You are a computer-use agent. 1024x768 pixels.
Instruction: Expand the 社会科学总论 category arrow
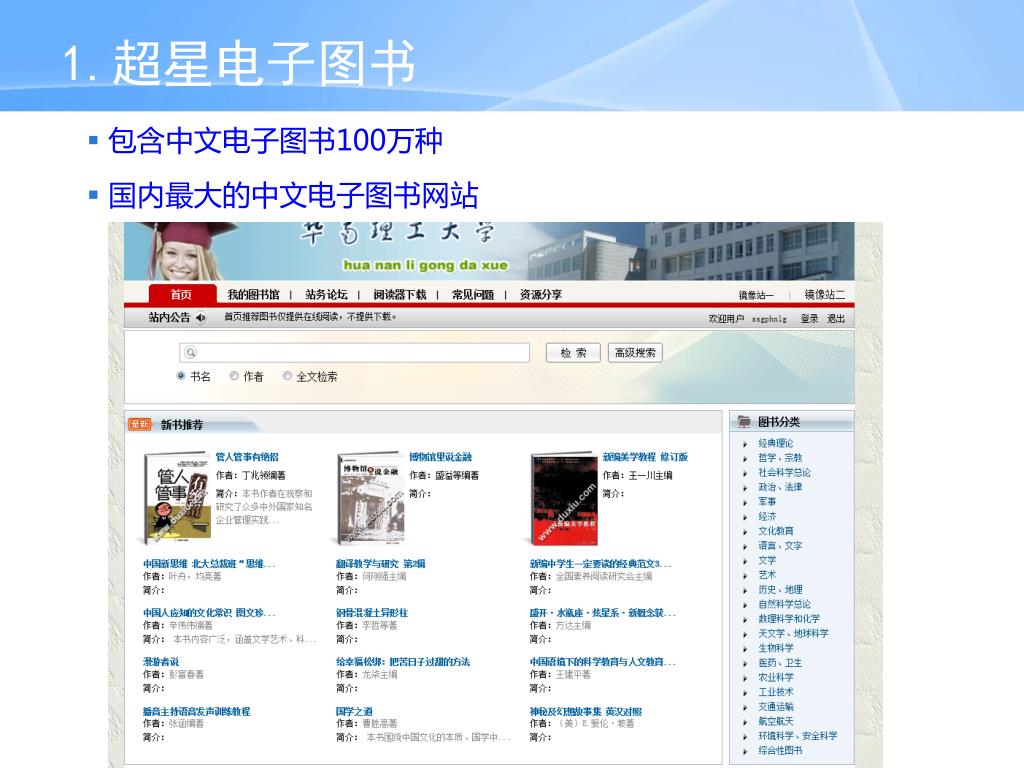tap(745, 473)
